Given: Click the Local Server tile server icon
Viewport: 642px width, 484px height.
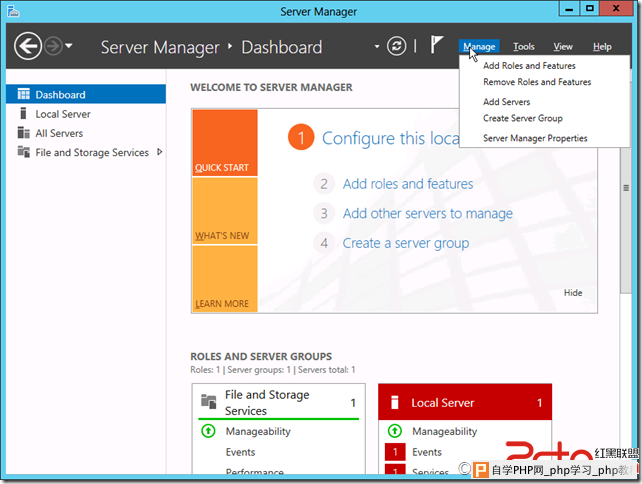Looking at the screenshot, I should coord(395,402).
